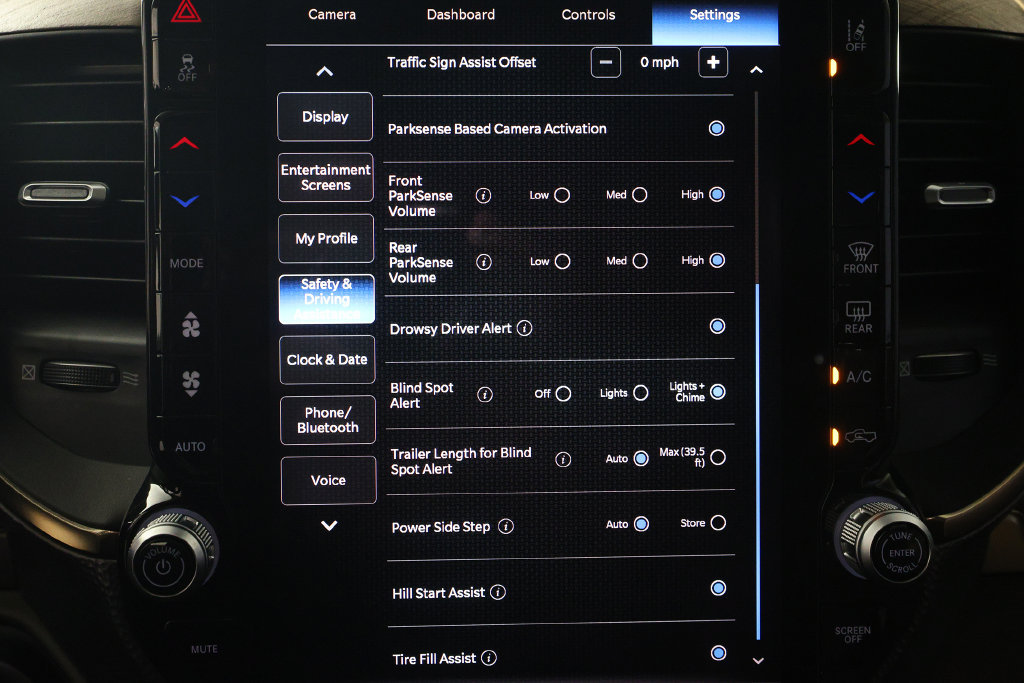Image resolution: width=1024 pixels, height=683 pixels.
Task: Toggle Parksense Based Camera Activation
Action: click(716, 128)
